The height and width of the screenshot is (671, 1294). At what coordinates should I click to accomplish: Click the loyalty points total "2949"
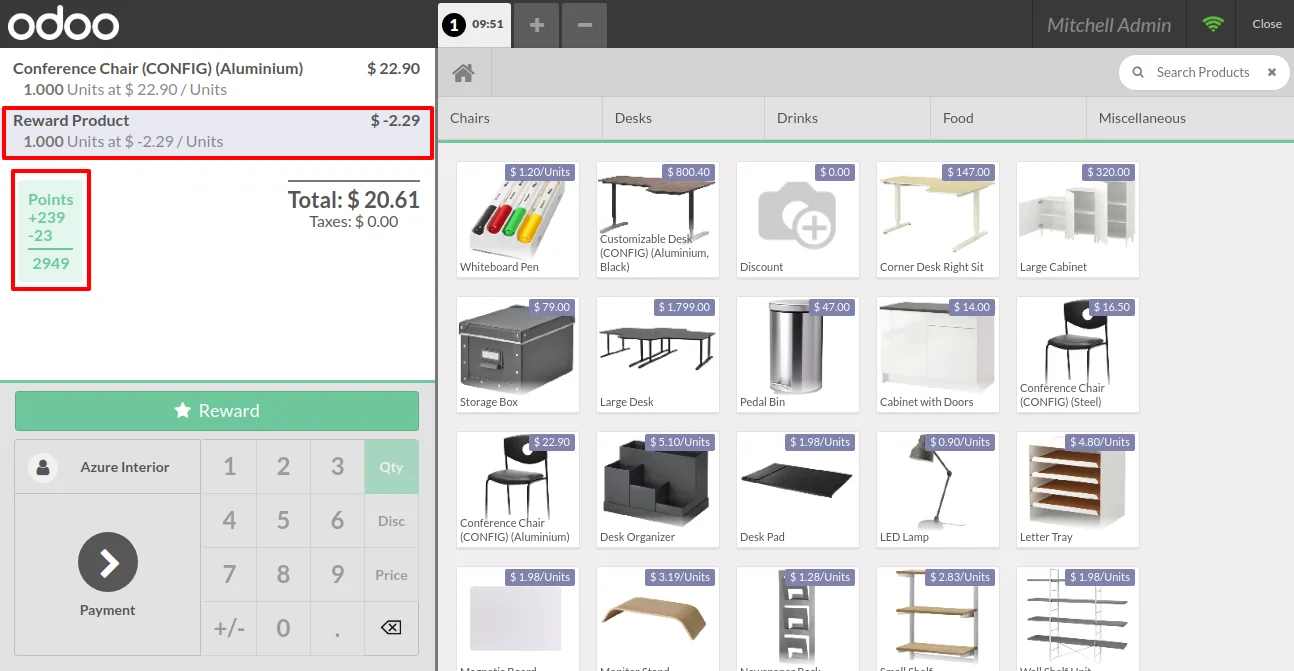click(x=51, y=264)
